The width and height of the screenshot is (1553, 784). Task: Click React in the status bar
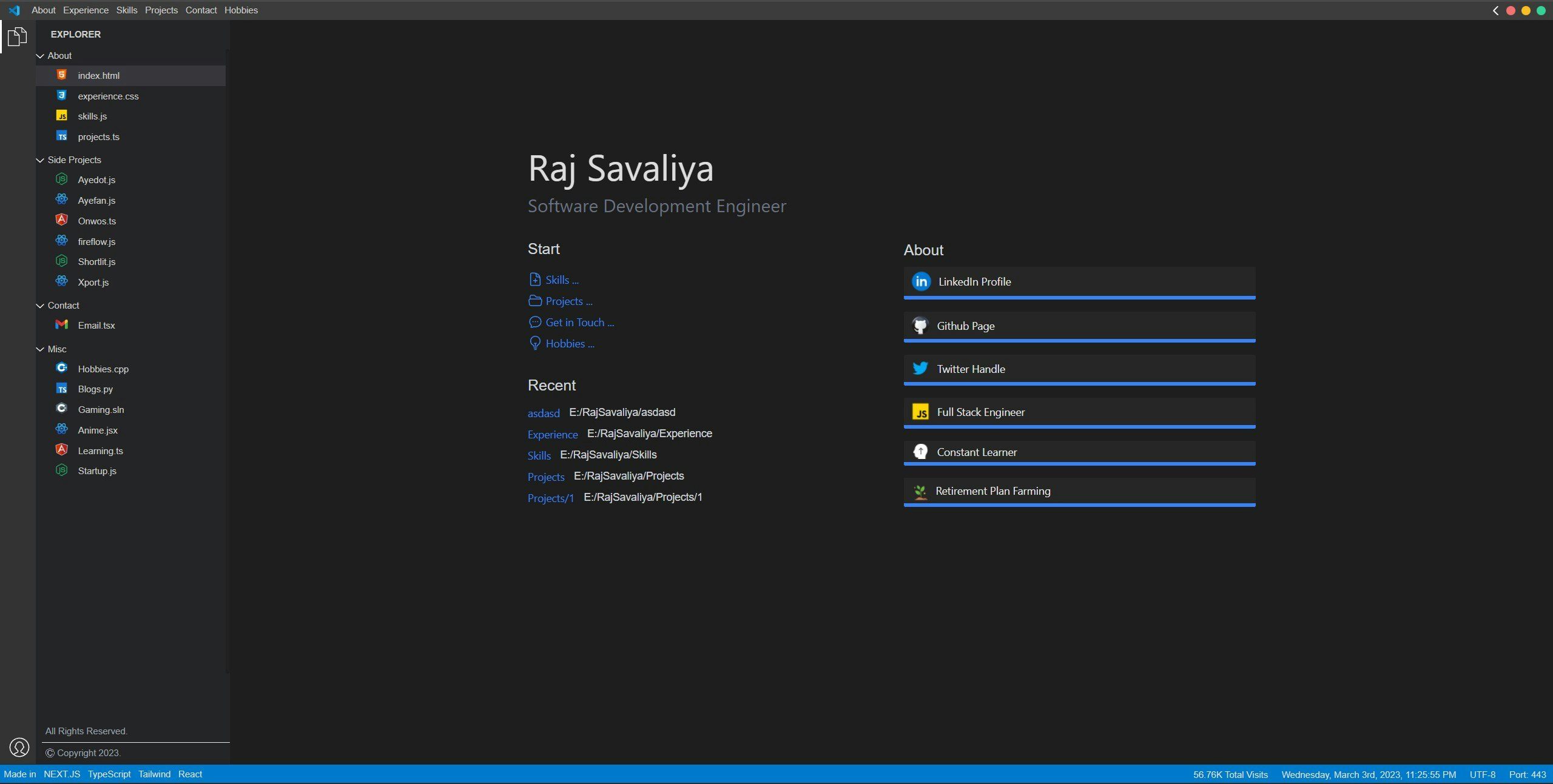click(190, 774)
